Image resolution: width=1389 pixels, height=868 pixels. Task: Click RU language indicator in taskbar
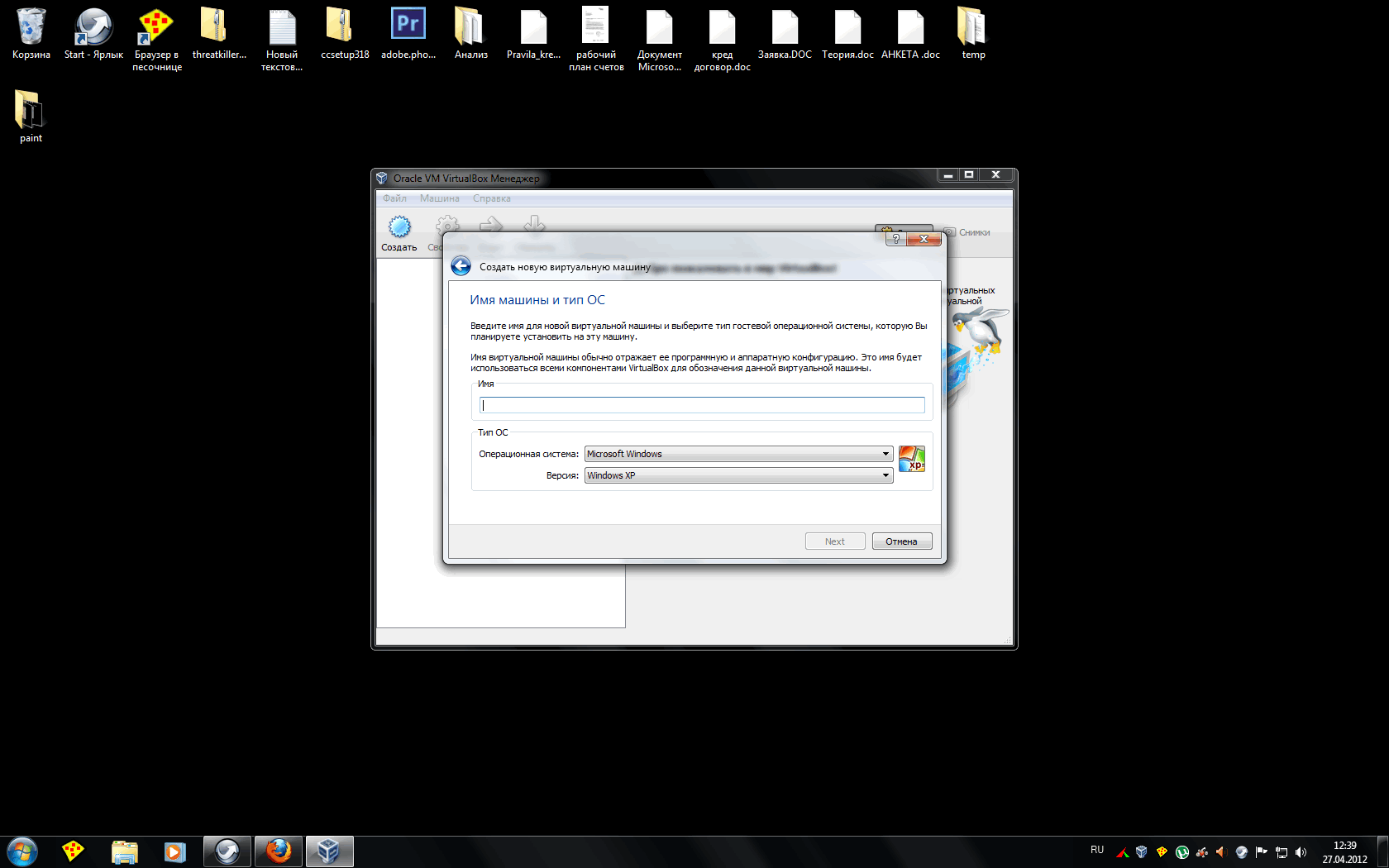point(1096,850)
